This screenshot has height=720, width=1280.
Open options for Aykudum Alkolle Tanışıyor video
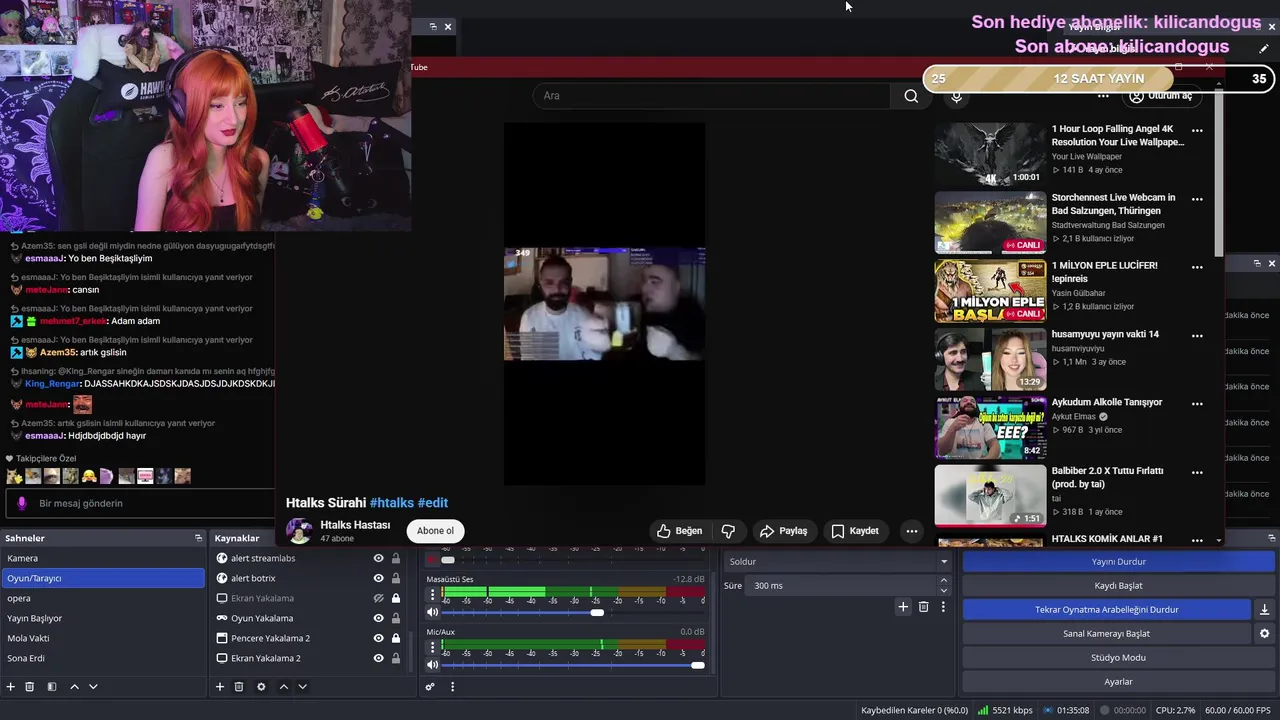click(x=1197, y=403)
